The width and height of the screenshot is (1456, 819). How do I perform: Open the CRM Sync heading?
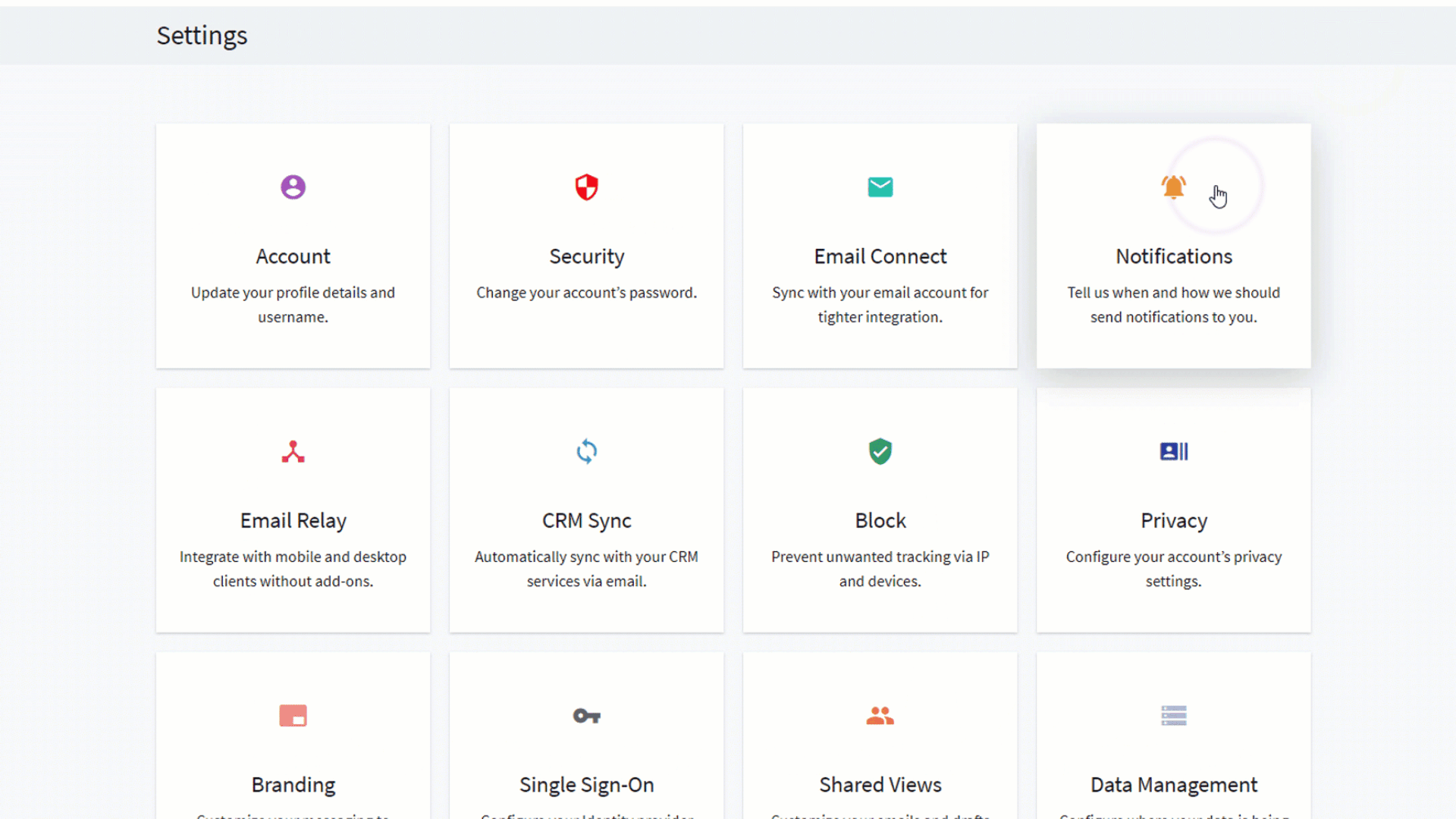click(586, 521)
